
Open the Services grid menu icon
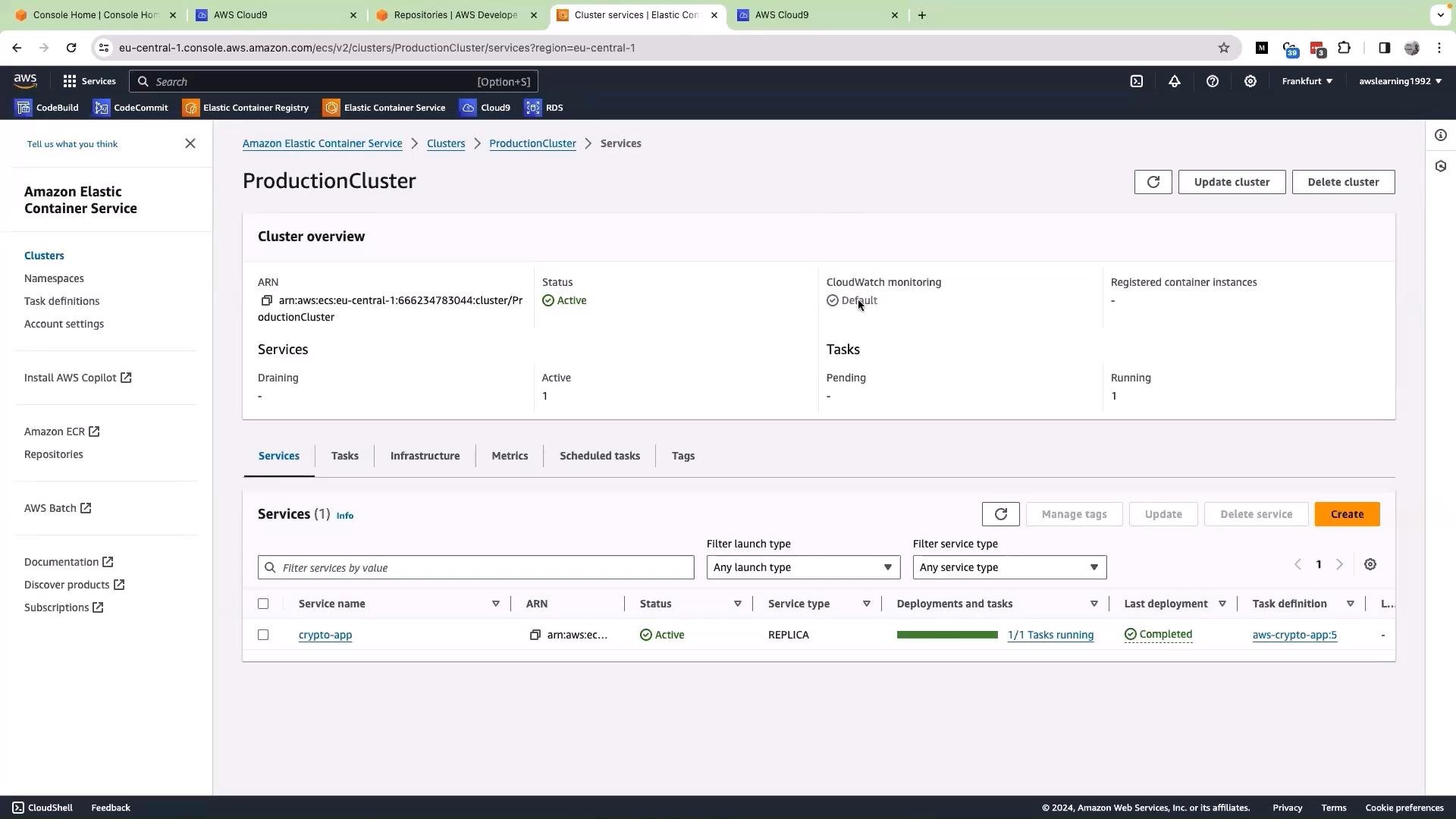coord(70,81)
